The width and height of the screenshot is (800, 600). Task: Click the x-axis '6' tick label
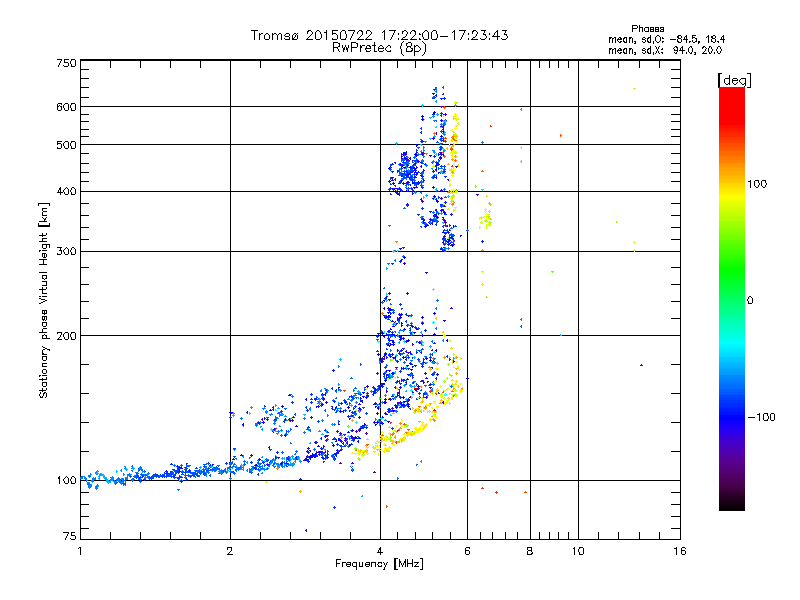[x=467, y=551]
